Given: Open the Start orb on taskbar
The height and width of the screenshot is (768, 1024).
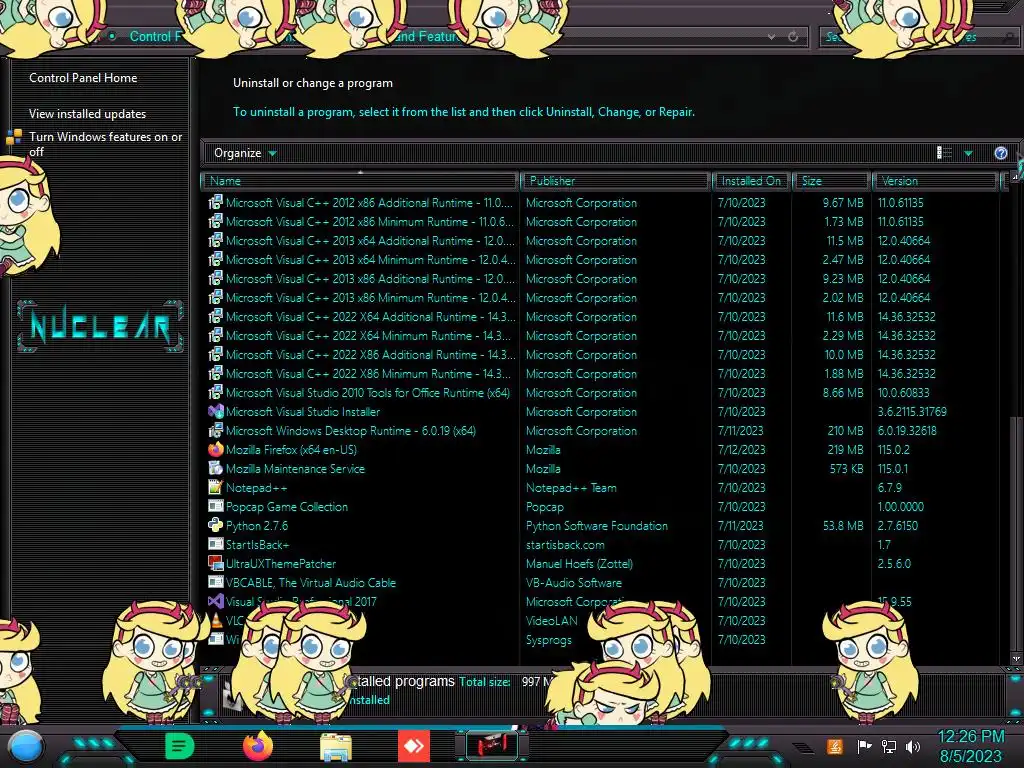Looking at the screenshot, I should (26, 747).
